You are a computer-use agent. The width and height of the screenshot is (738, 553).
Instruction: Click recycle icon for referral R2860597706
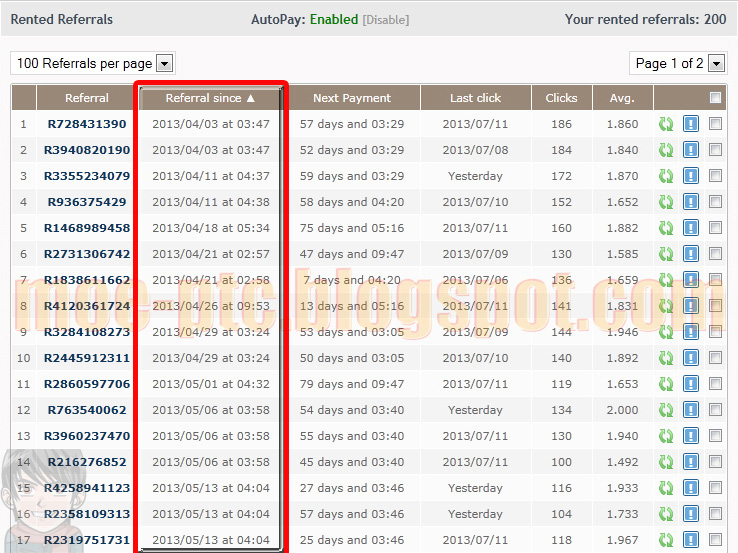666,384
